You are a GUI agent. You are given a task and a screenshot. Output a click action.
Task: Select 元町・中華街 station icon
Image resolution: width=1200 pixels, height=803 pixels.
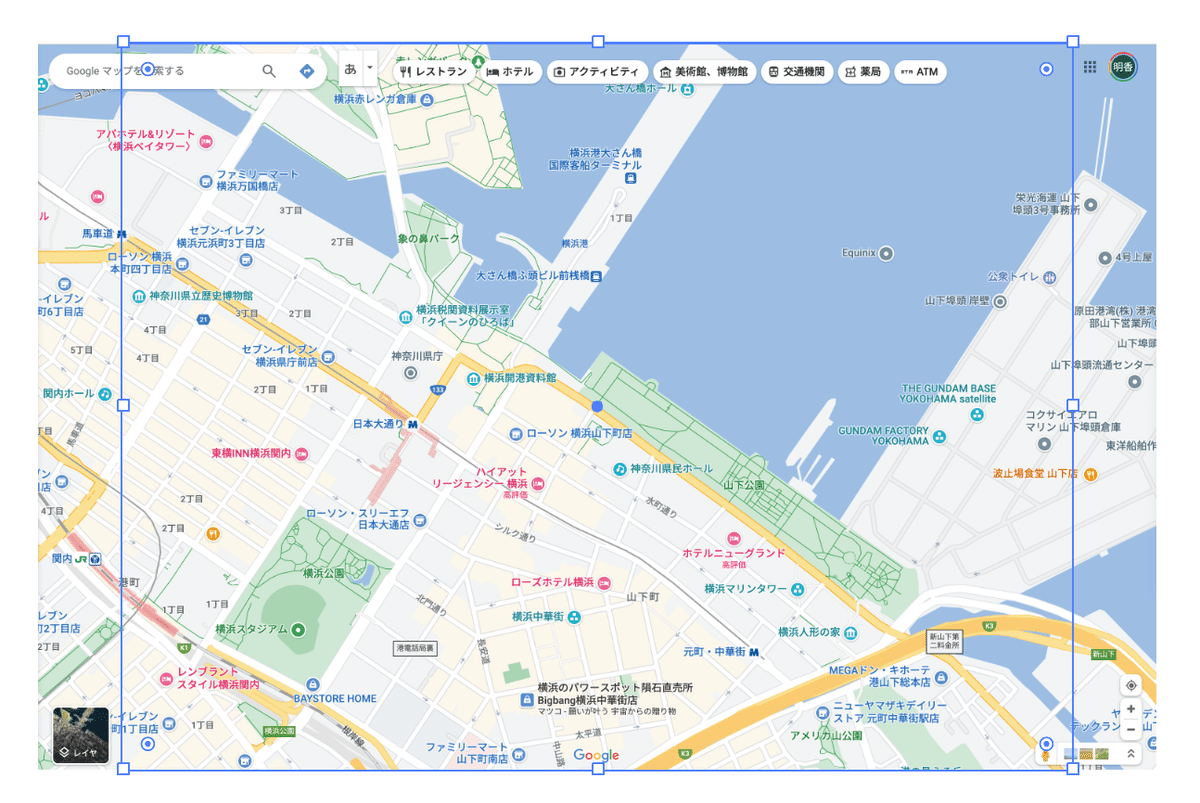tap(753, 652)
